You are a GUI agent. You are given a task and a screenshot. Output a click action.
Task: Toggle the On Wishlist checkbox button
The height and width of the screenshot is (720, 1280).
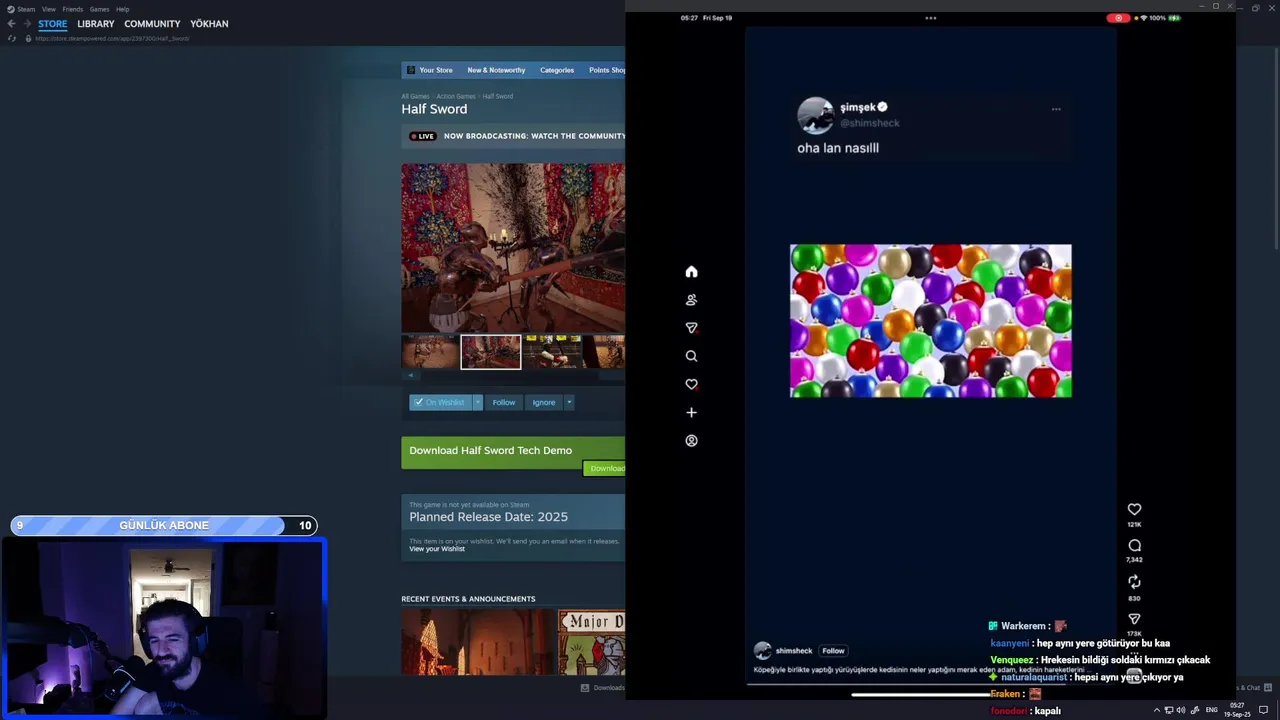tap(440, 402)
